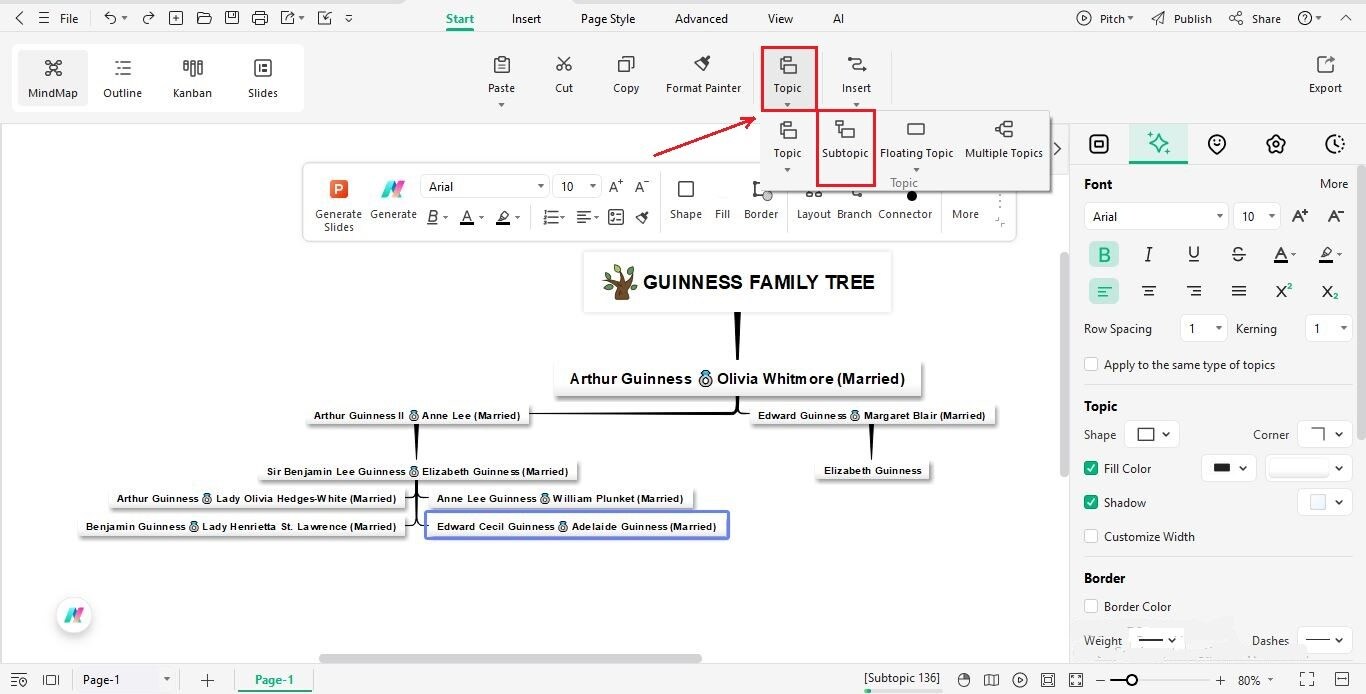Open the 80% zoom level dropdown
This screenshot has width=1366, height=694.
(1256, 680)
